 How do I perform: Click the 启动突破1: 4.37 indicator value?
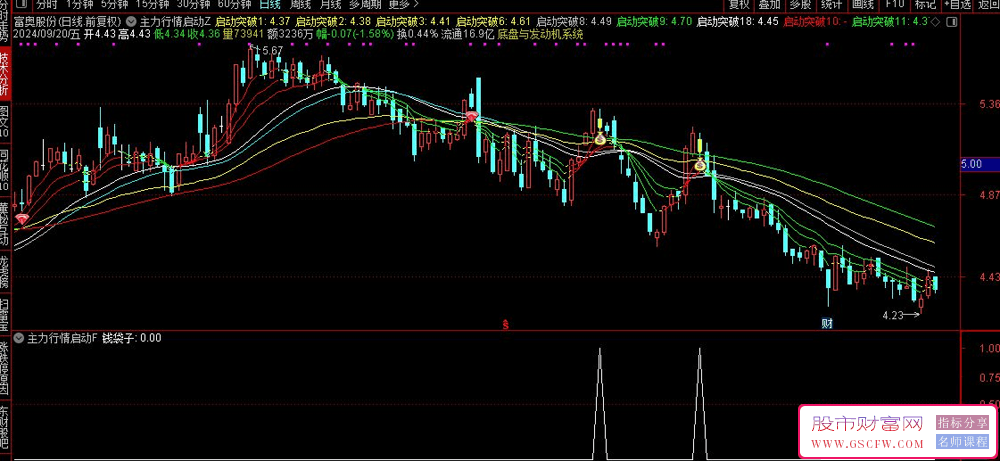tap(254, 21)
